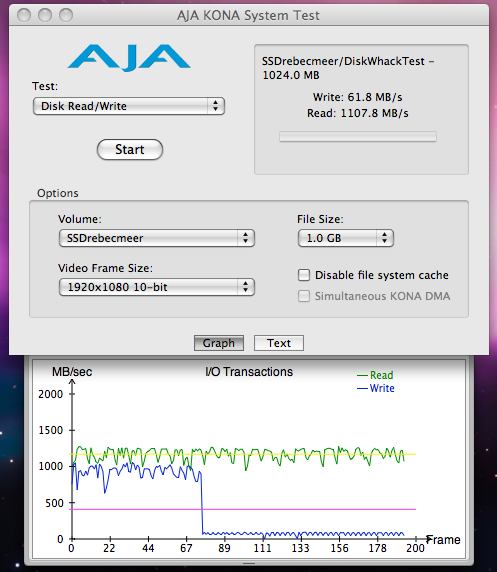Click the green Read legend entry

[375, 375]
